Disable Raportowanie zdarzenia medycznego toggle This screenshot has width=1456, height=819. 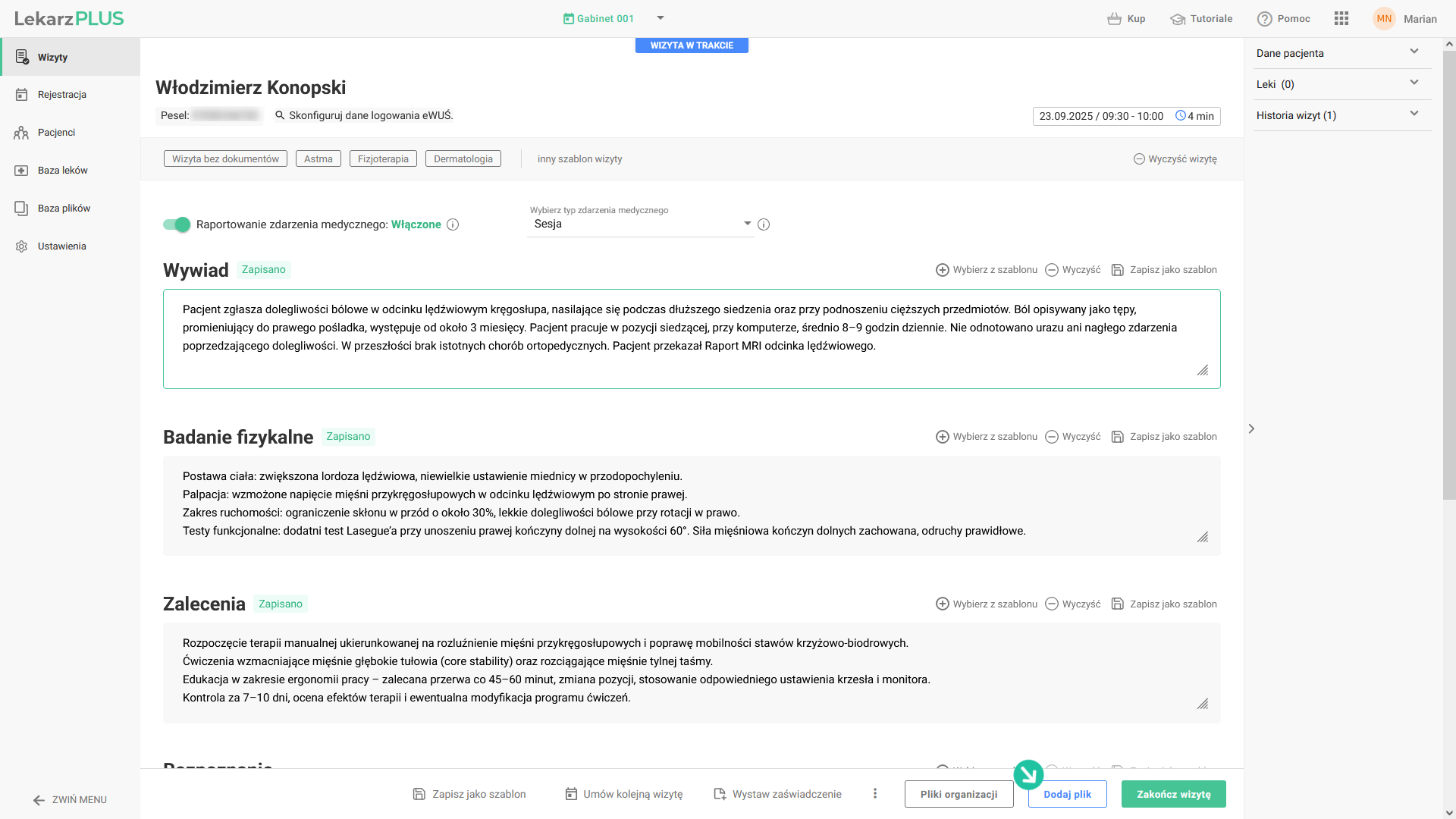[x=177, y=224]
